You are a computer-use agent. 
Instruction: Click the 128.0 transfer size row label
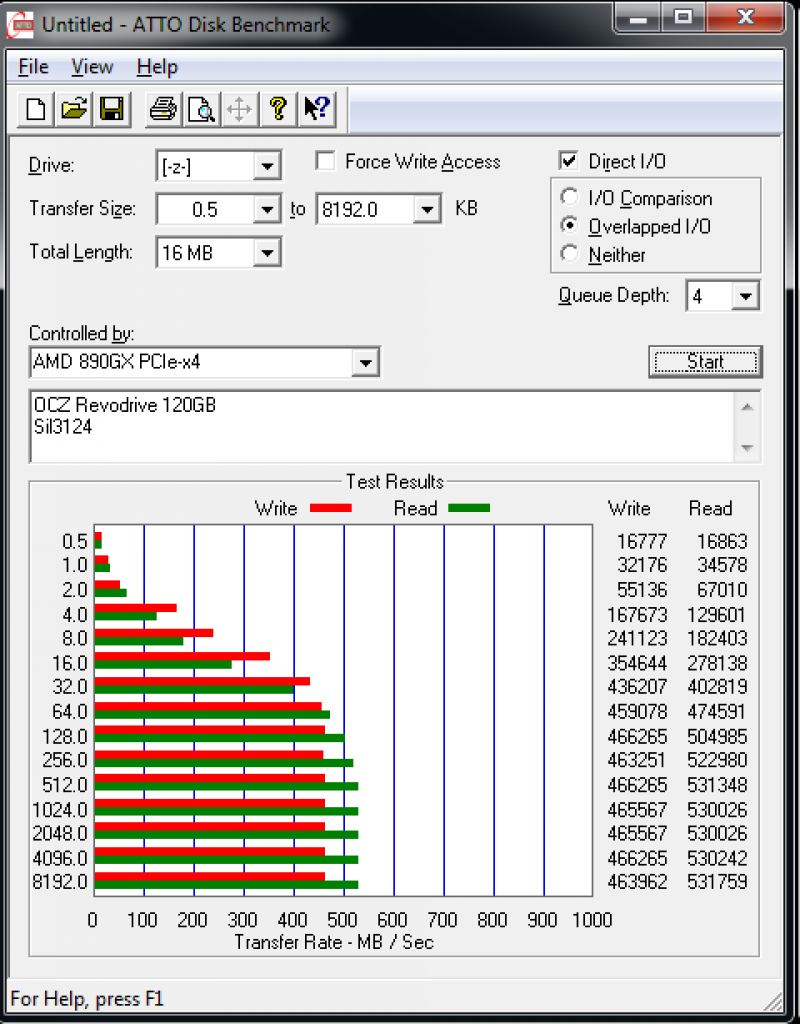65,737
